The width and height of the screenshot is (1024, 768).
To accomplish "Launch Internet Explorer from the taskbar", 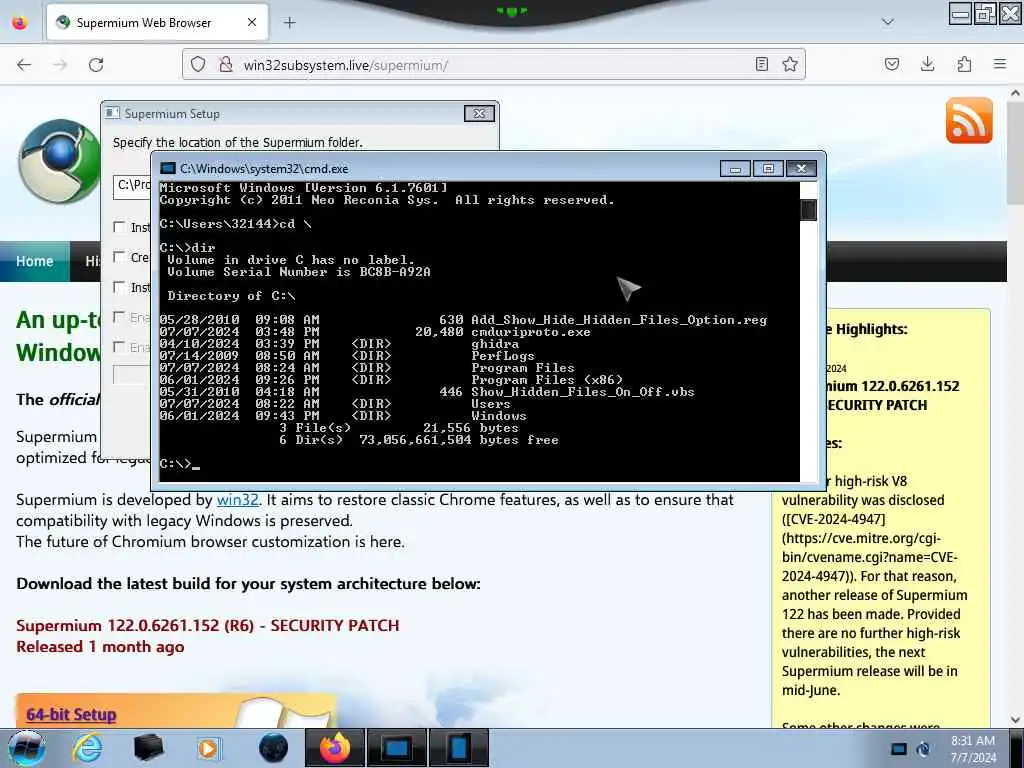I will 87,748.
